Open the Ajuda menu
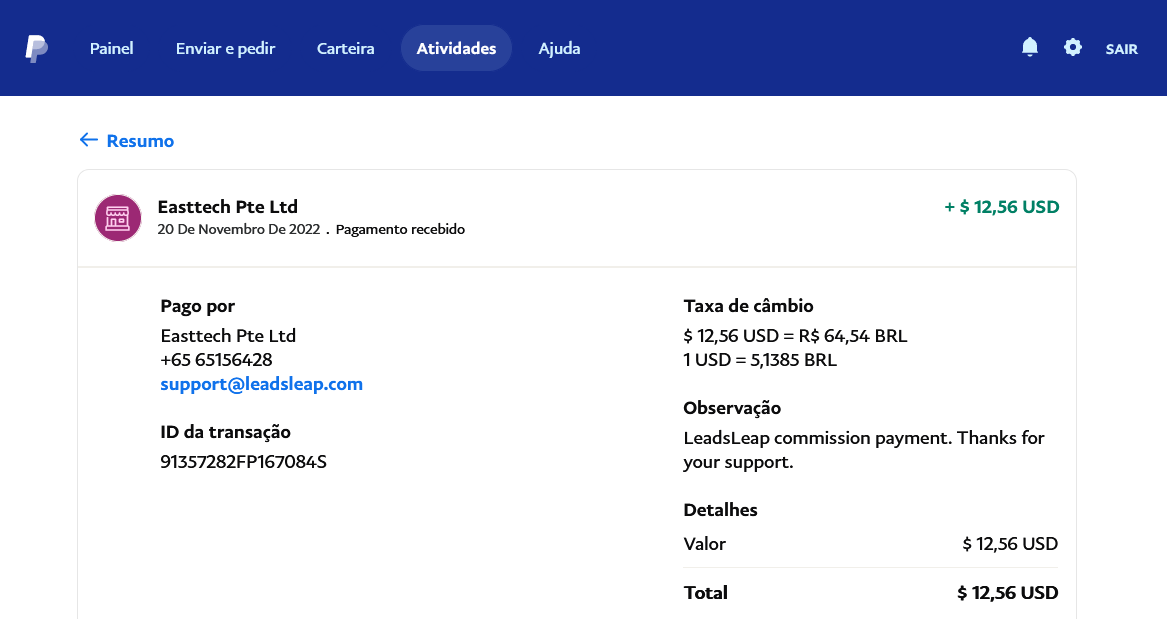The width and height of the screenshot is (1167, 619). tap(559, 48)
